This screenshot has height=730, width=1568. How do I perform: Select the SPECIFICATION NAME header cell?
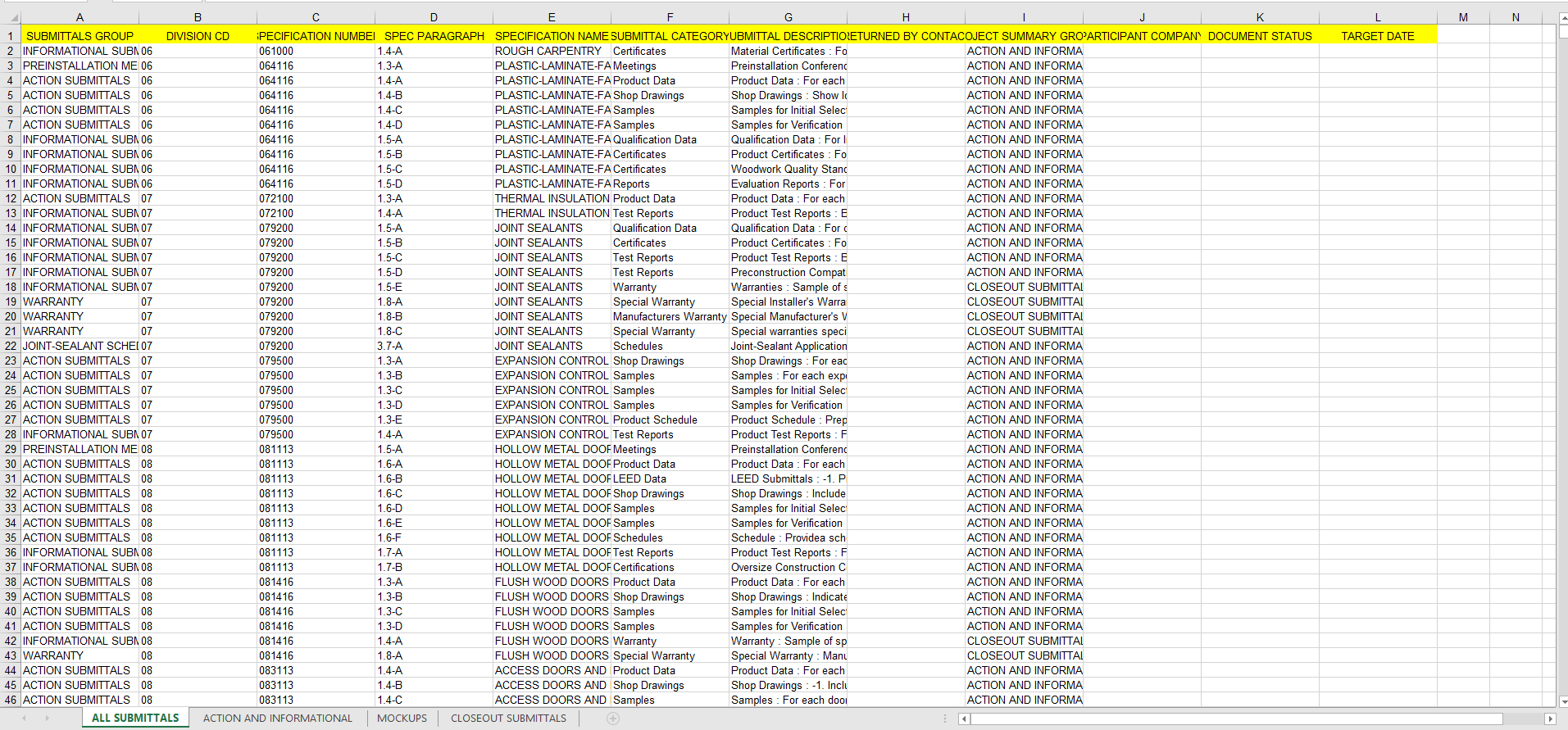(x=552, y=36)
